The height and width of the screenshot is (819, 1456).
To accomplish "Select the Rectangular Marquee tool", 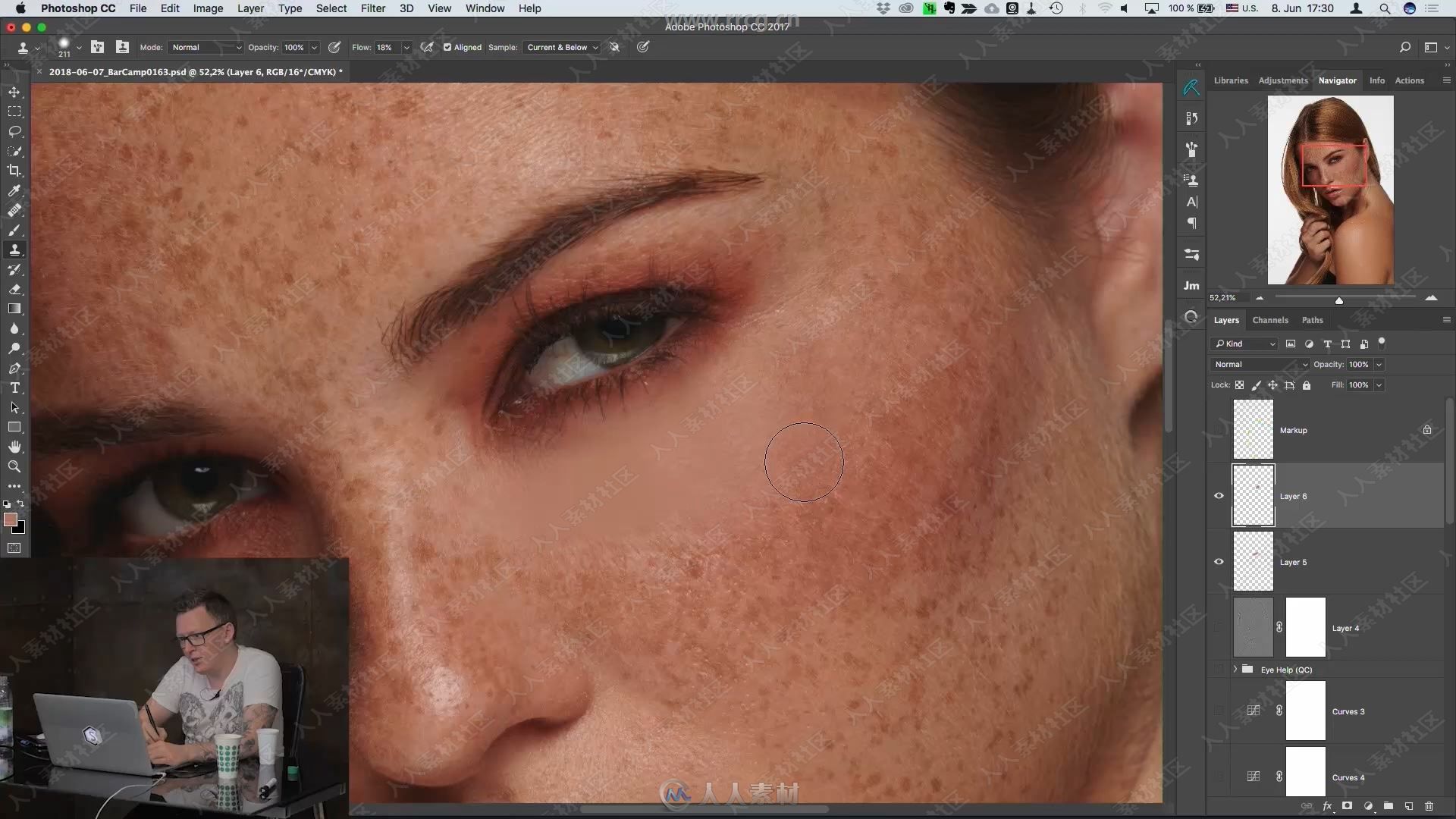I will tap(14, 111).
